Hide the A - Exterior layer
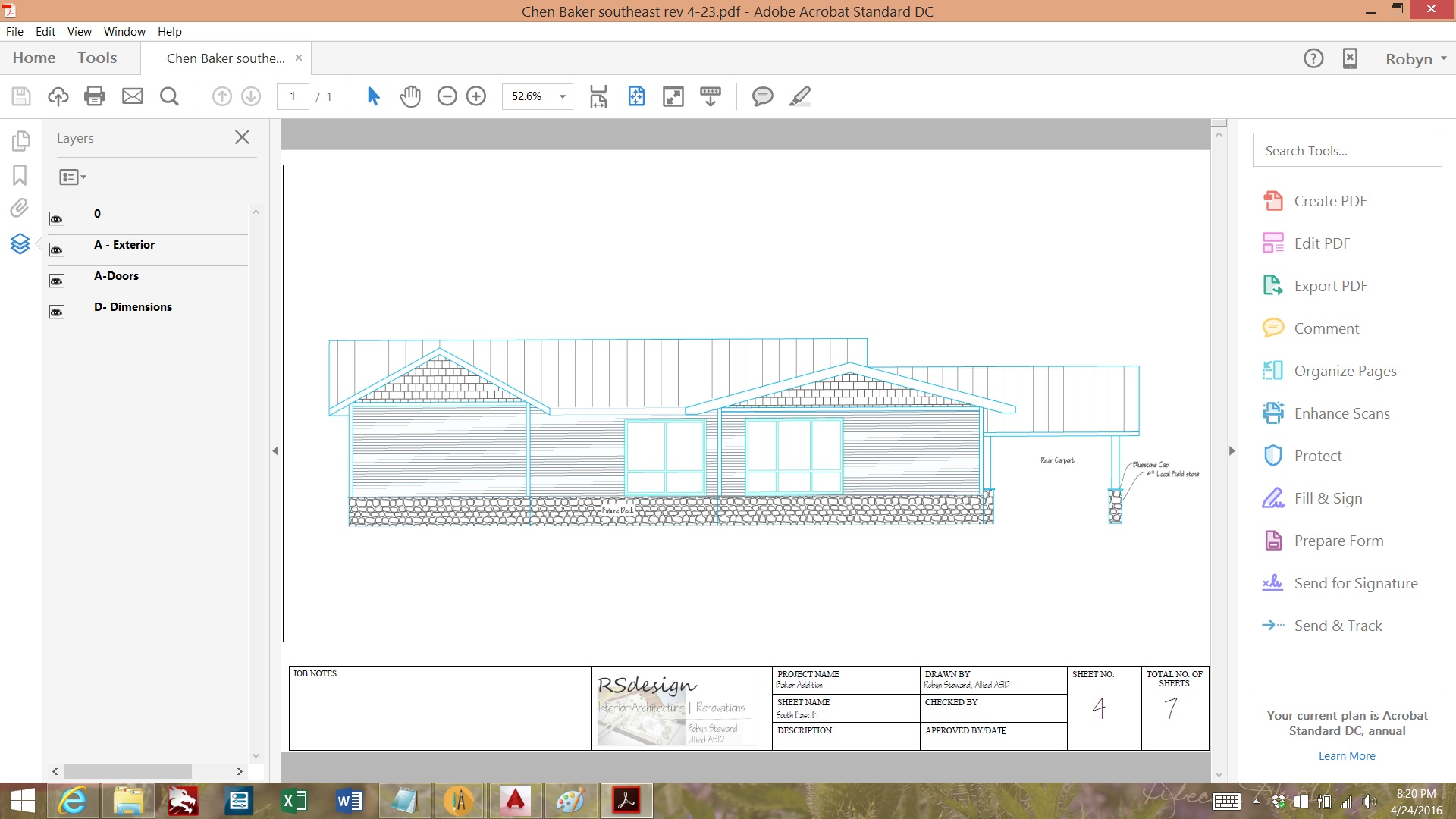The image size is (1456, 819). point(56,249)
